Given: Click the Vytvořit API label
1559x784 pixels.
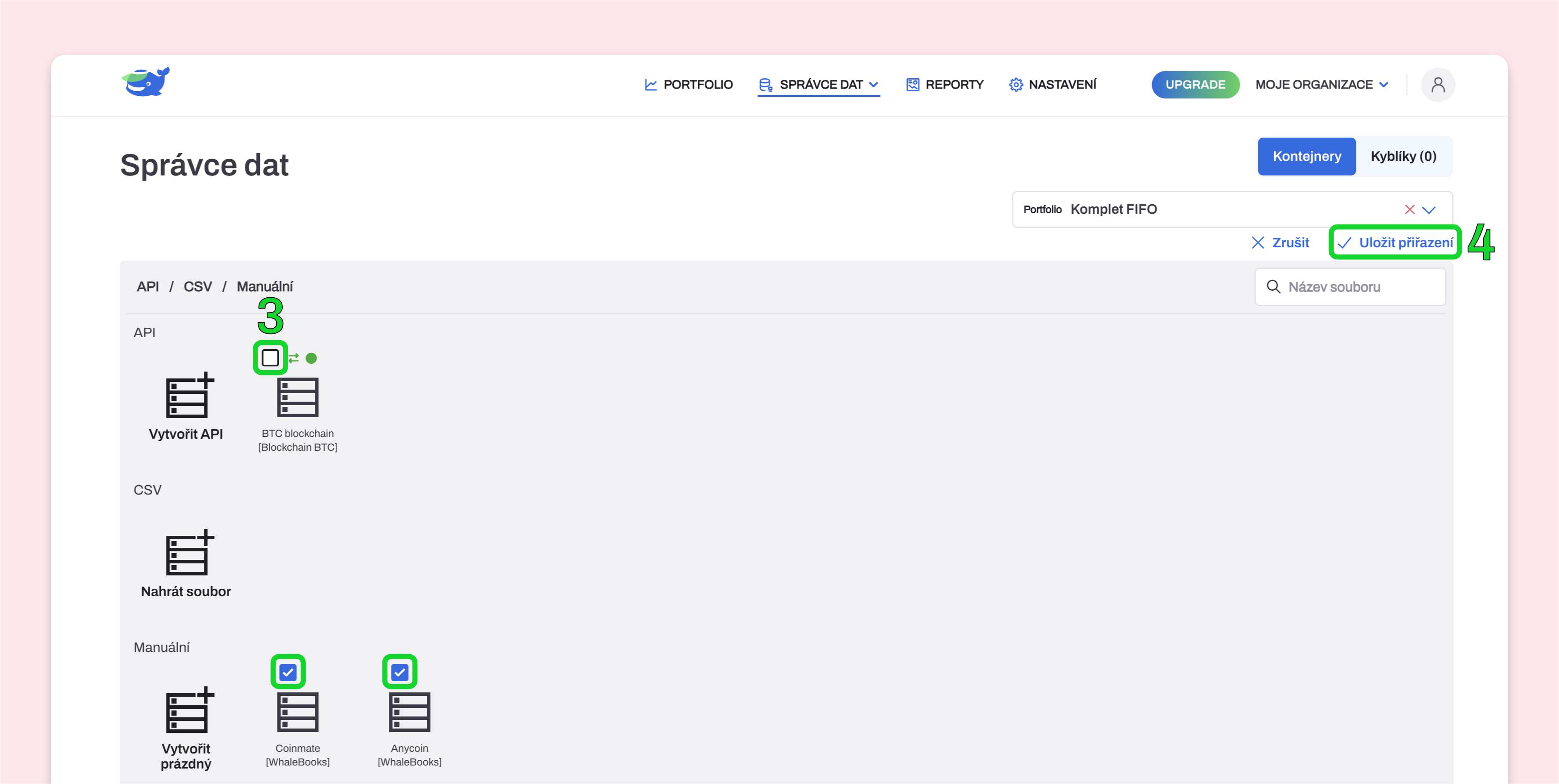Looking at the screenshot, I should [186, 434].
